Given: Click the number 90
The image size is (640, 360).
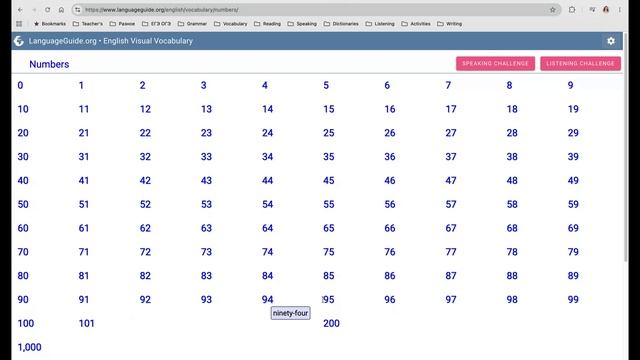Looking at the screenshot, I should click(x=23, y=300).
